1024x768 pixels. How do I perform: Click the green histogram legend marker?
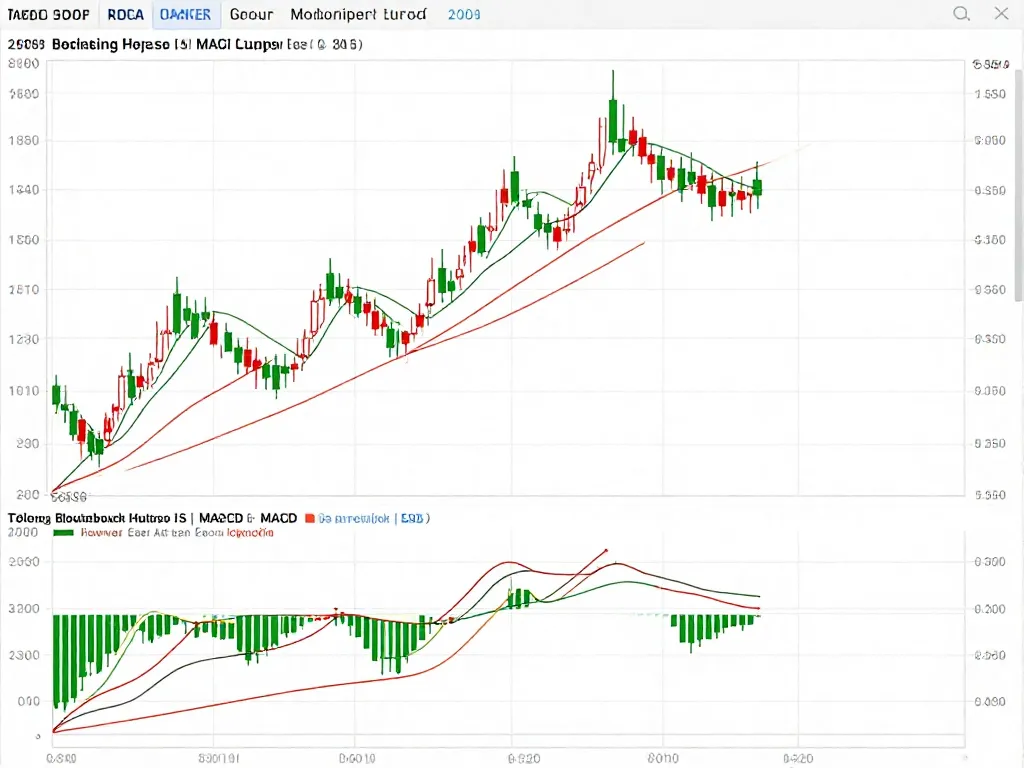pos(63,533)
